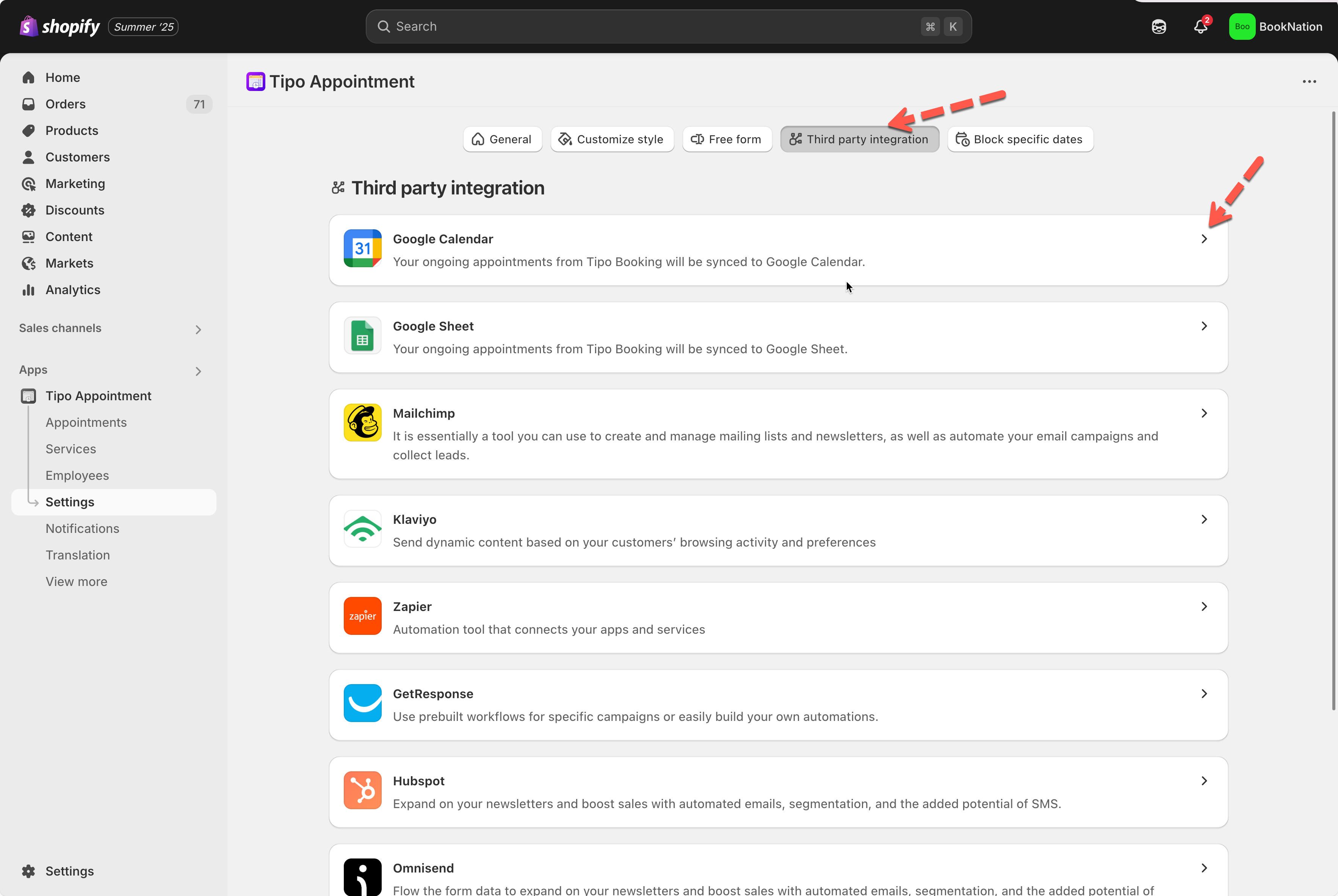Image resolution: width=1338 pixels, height=896 pixels.
Task: Click View more under Tipo Appointment
Action: pyautogui.click(x=77, y=582)
